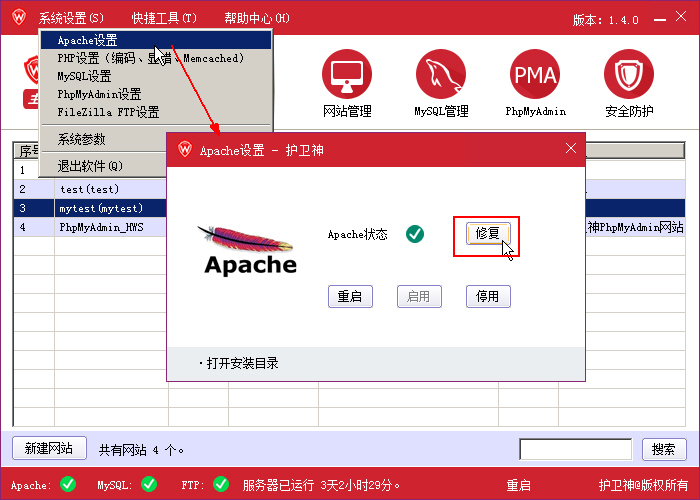Select MySQL设置 menu entry
Viewport: 700px width, 500px height.
point(156,76)
